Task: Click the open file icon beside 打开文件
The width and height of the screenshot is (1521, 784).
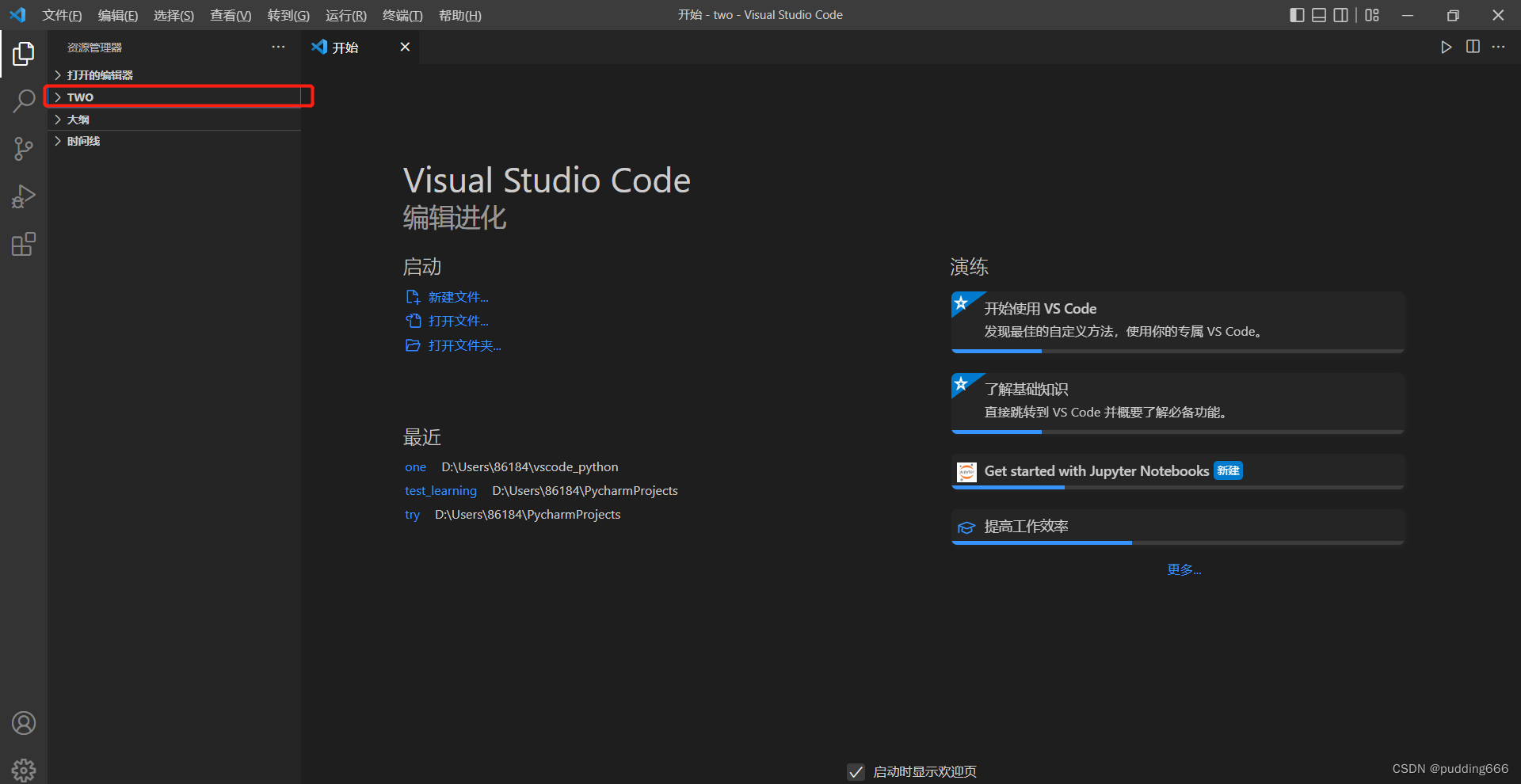Action: pos(413,321)
